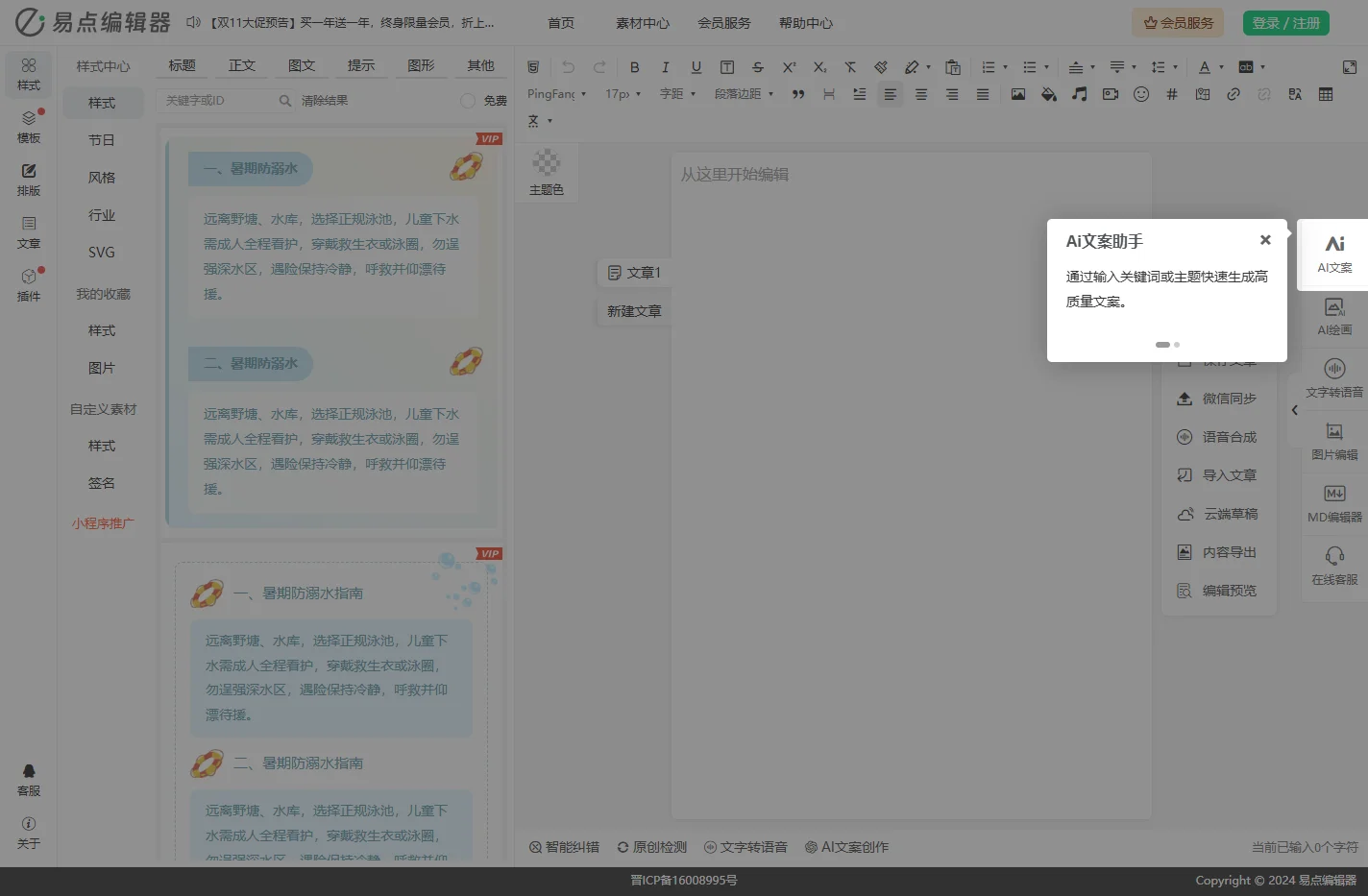Open MD编辑器 in right panel
The height and width of the screenshot is (896, 1368).
tap(1334, 504)
